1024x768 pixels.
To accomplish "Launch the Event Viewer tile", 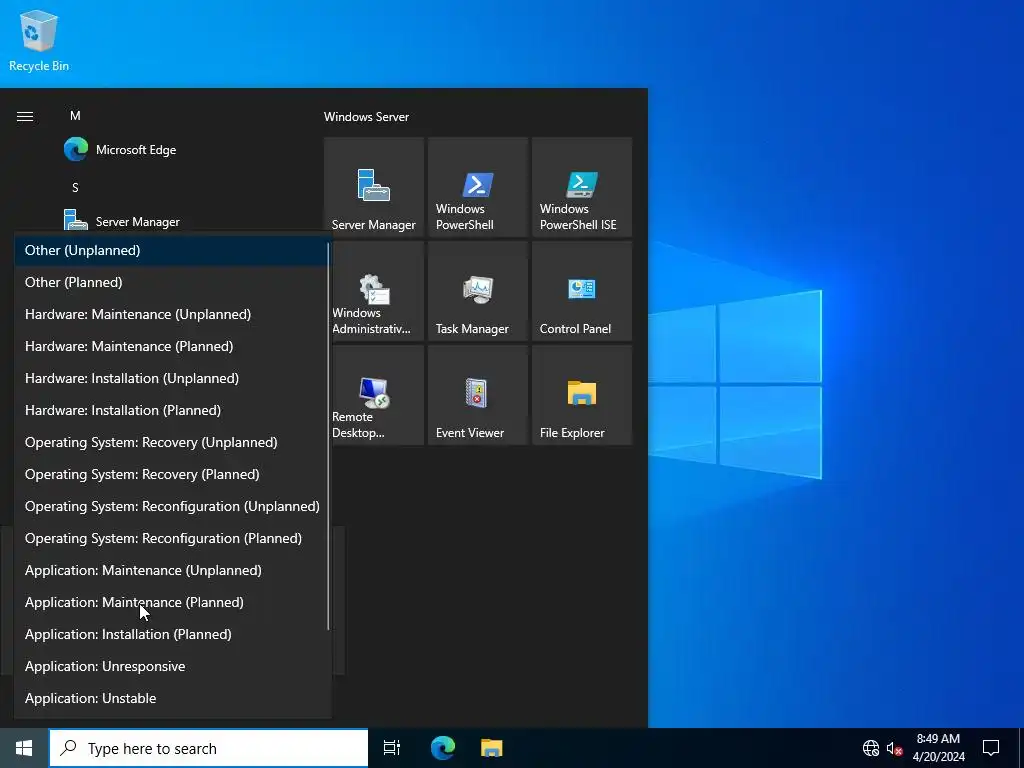I will 477,395.
